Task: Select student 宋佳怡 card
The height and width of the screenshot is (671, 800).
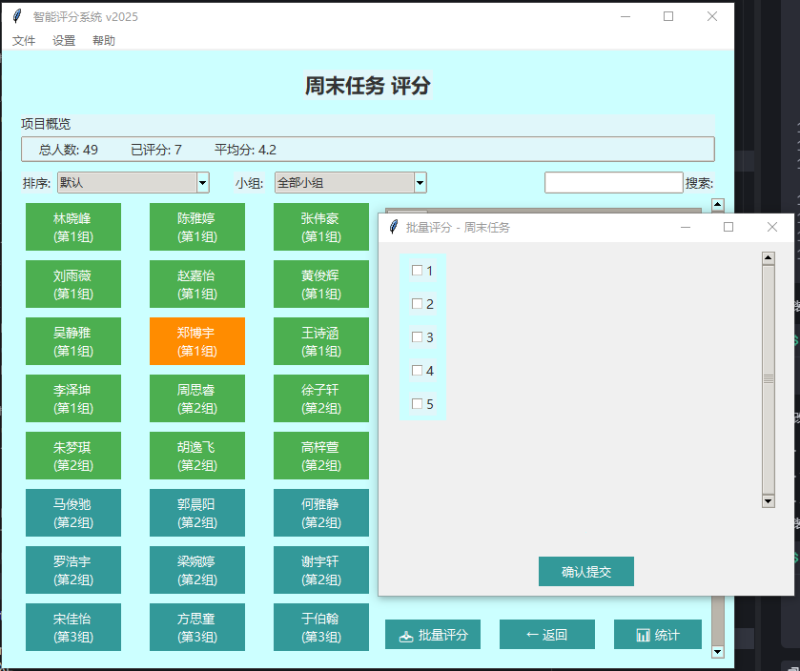Action: 73,627
